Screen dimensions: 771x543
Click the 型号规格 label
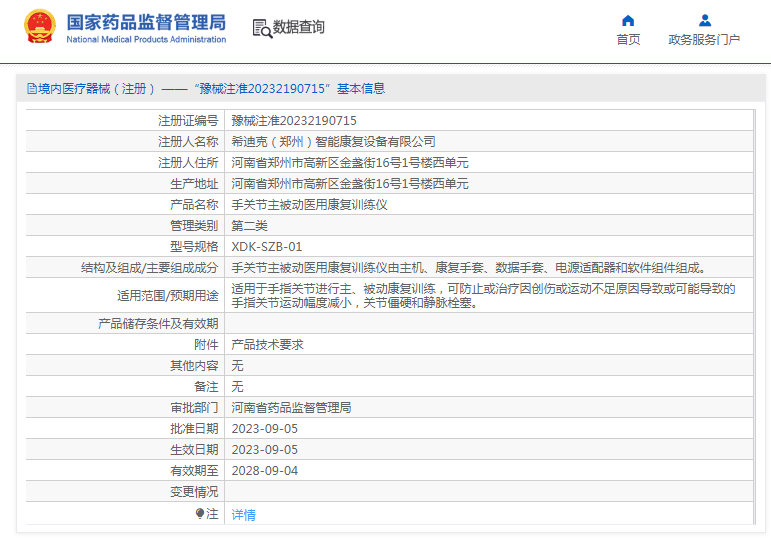(194, 247)
